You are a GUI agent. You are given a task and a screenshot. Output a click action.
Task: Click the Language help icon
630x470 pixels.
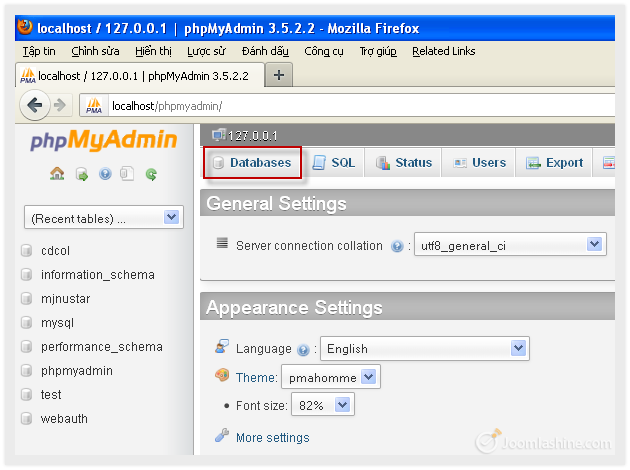[x=303, y=350]
